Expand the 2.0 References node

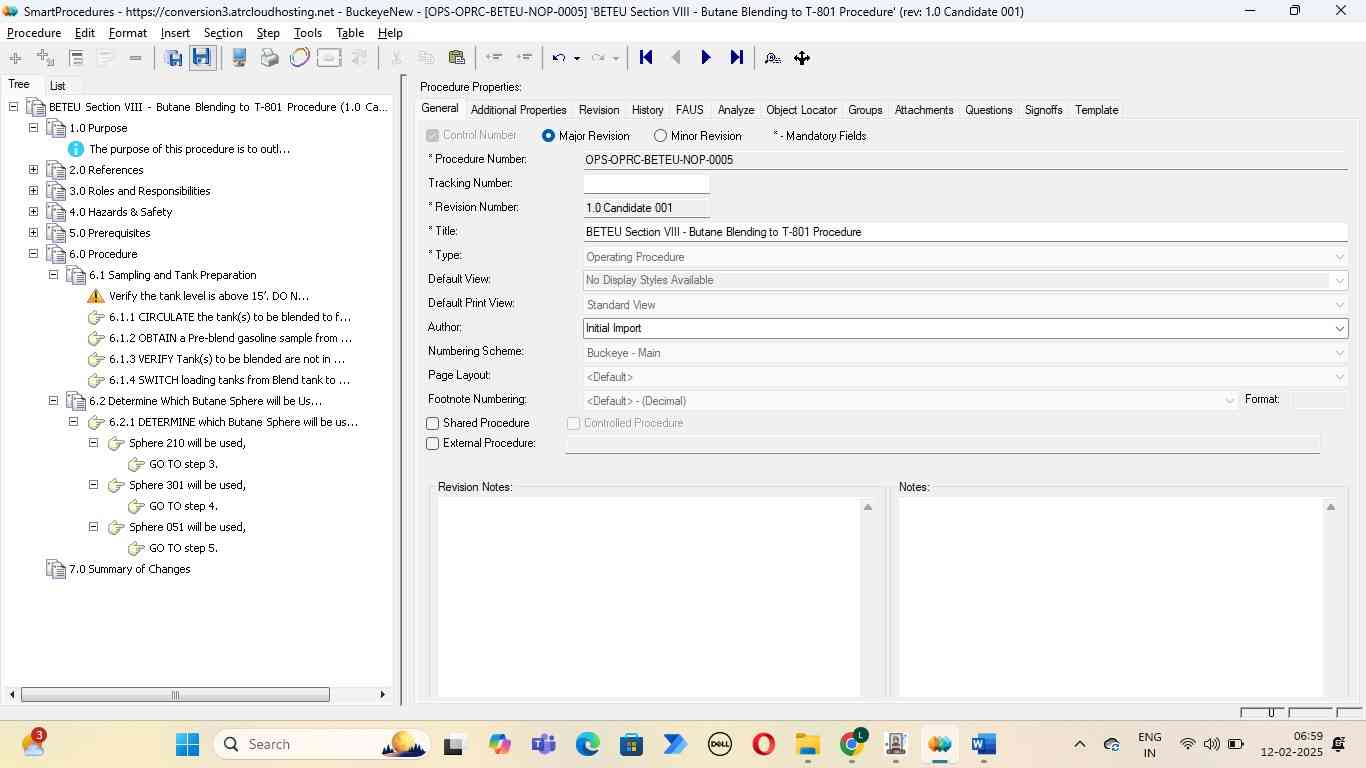pyautogui.click(x=33, y=170)
